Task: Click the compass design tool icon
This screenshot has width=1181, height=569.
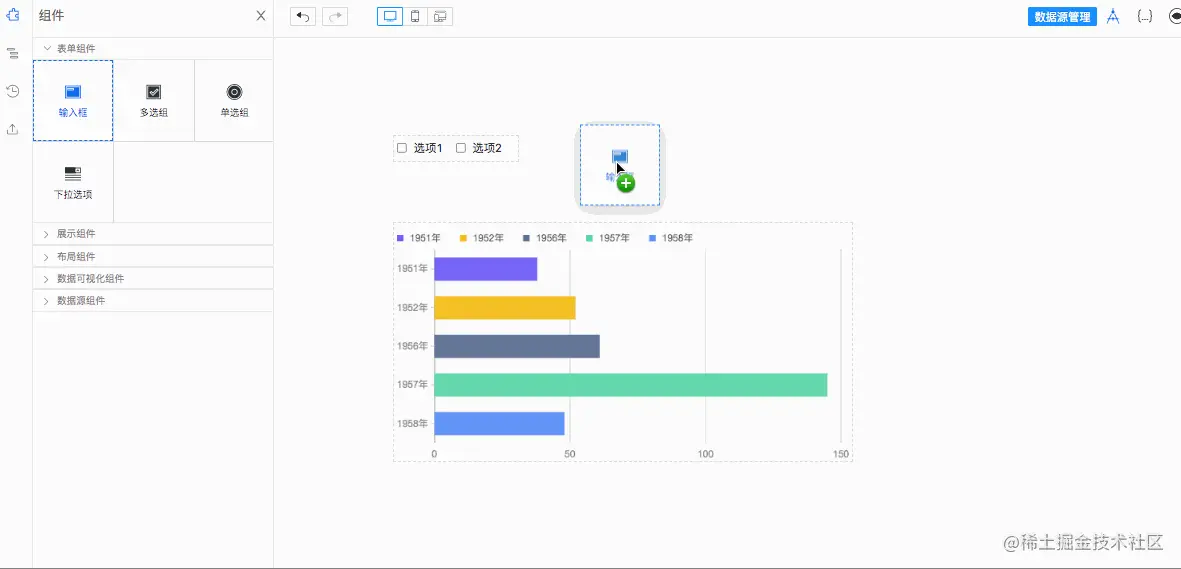Action: pos(1112,17)
